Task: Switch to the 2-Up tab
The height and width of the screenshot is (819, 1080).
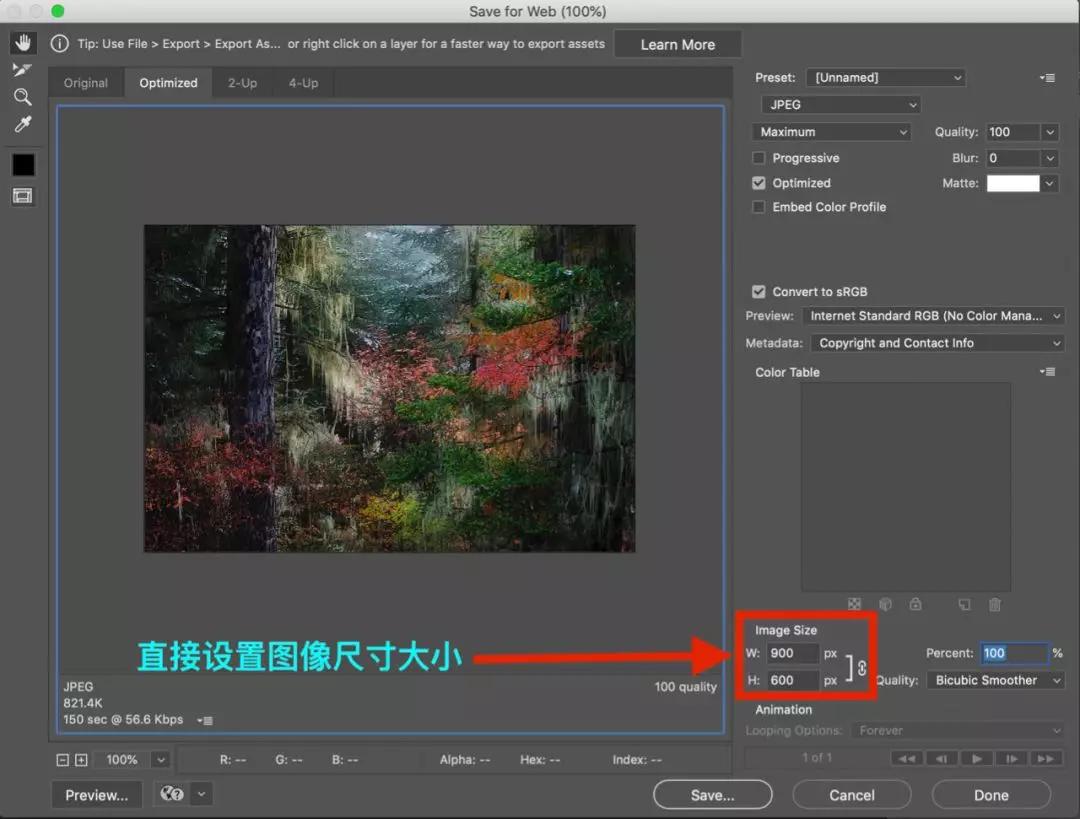Action: click(x=242, y=83)
